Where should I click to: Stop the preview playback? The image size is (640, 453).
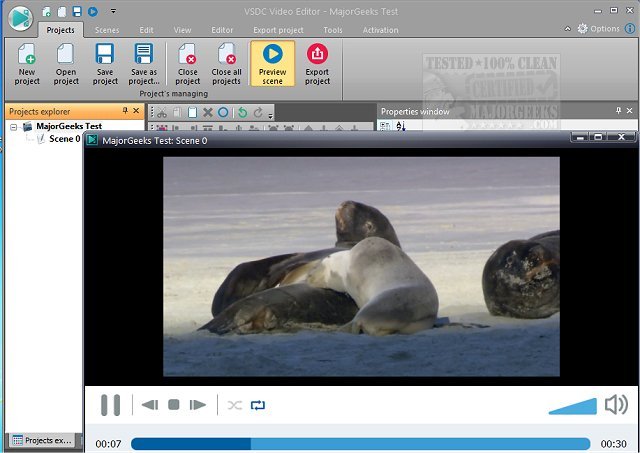(174, 405)
